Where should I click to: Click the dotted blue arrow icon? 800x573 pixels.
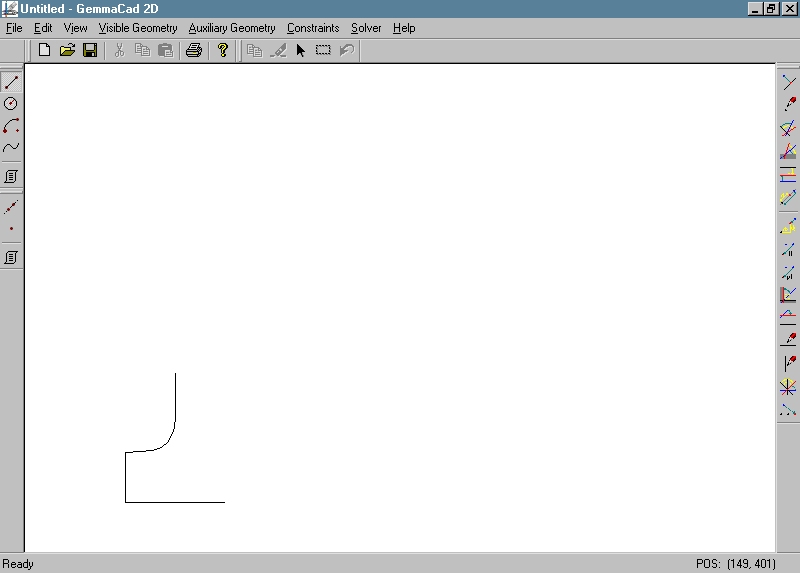(788, 410)
